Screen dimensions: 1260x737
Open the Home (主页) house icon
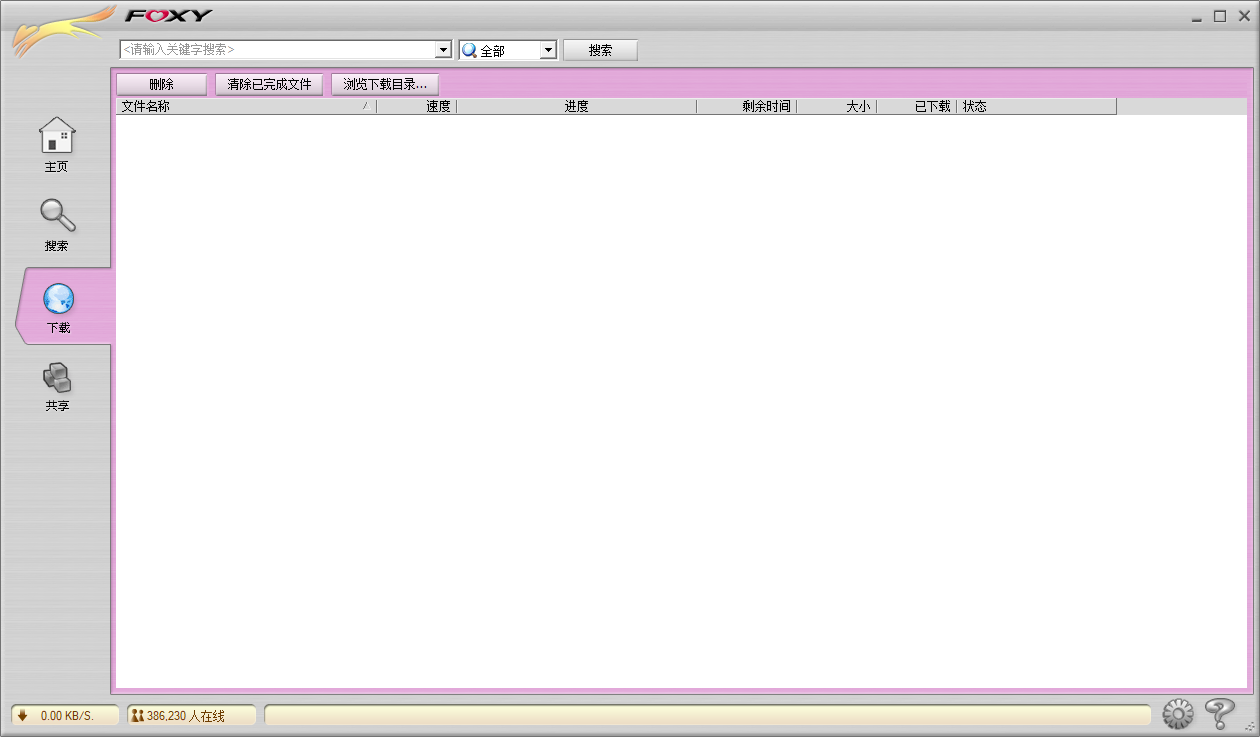(x=57, y=136)
